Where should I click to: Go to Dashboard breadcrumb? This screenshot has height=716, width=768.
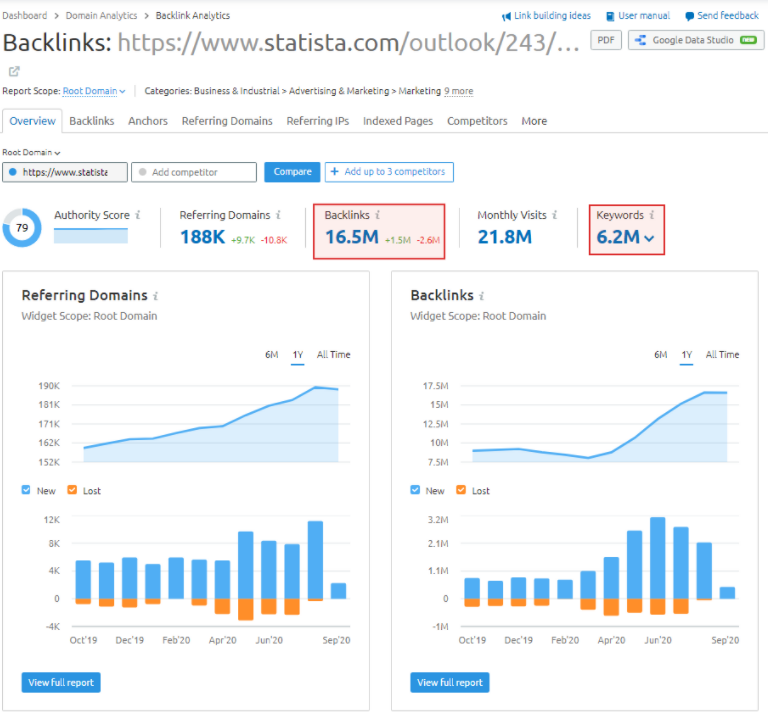click(x=24, y=16)
